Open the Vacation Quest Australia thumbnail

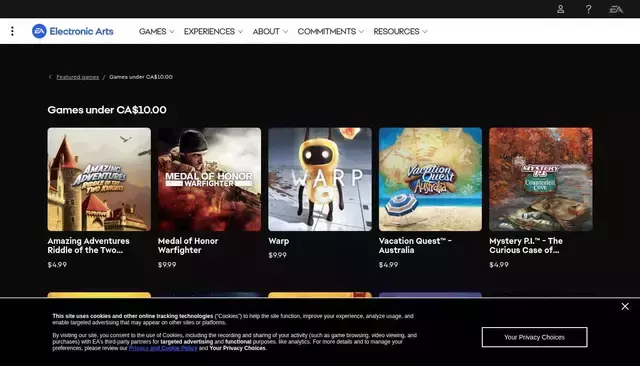[430, 179]
